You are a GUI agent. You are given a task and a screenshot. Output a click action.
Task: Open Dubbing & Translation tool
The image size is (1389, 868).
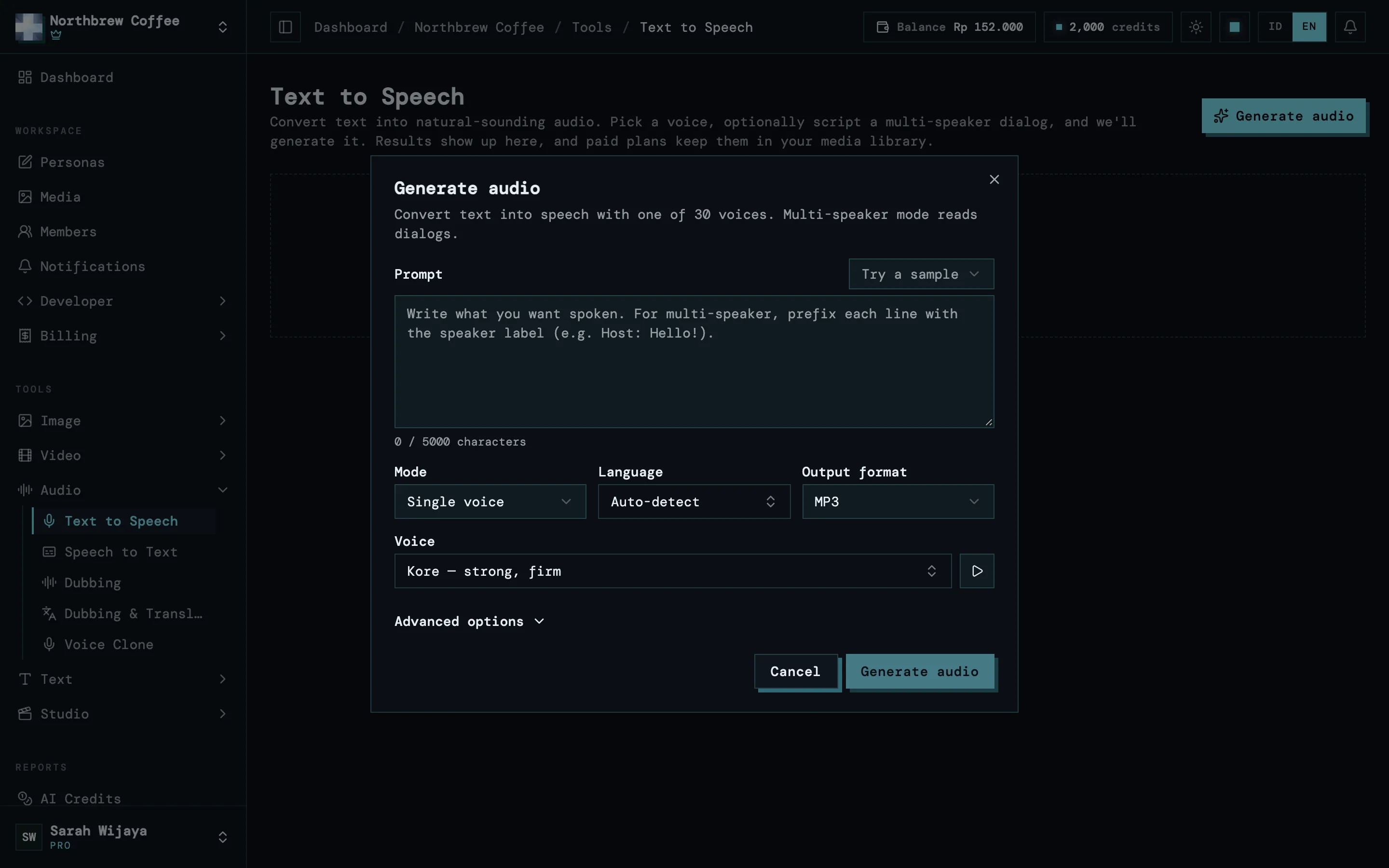124,614
